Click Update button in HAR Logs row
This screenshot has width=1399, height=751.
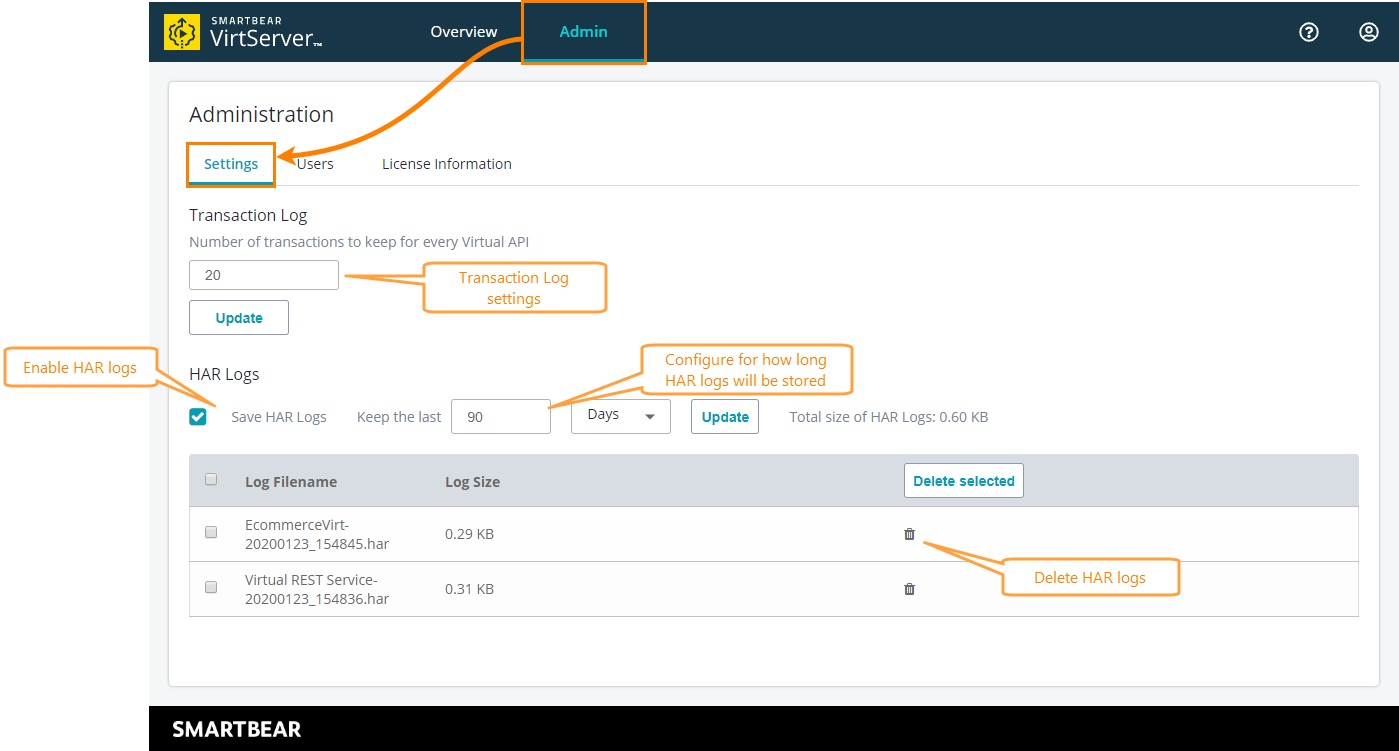tap(725, 417)
